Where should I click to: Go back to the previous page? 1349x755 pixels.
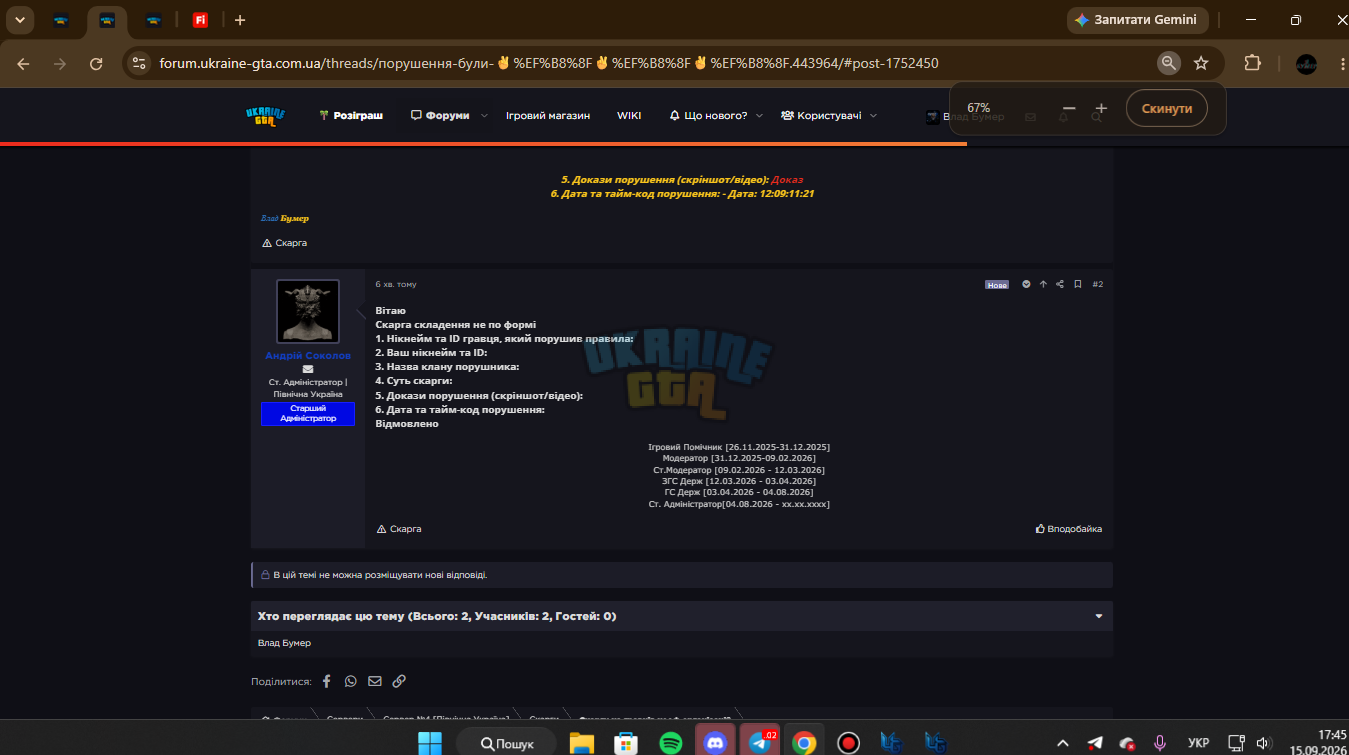click(x=24, y=63)
